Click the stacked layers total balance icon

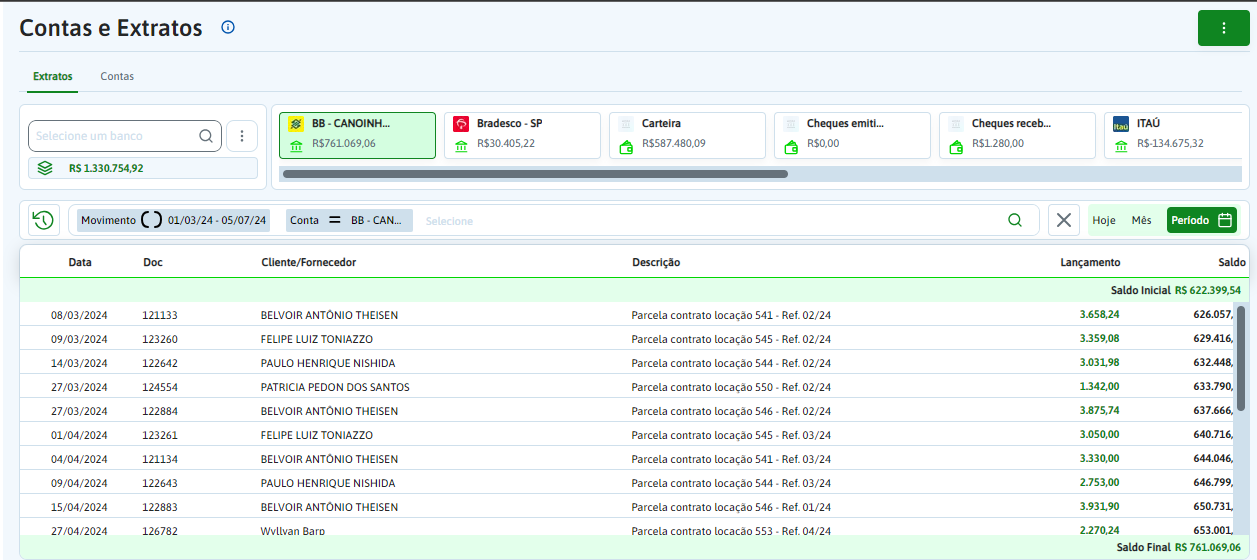click(45, 168)
